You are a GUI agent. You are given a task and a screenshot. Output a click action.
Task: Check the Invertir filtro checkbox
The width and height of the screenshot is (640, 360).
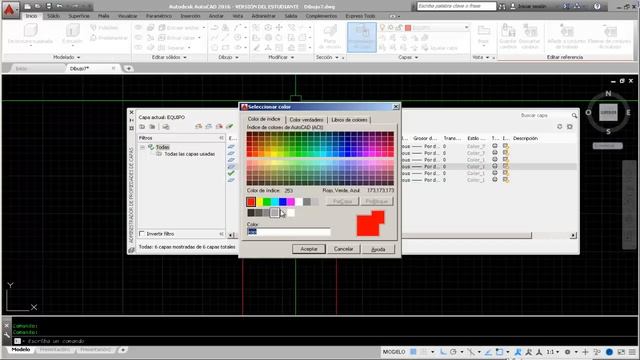142,234
